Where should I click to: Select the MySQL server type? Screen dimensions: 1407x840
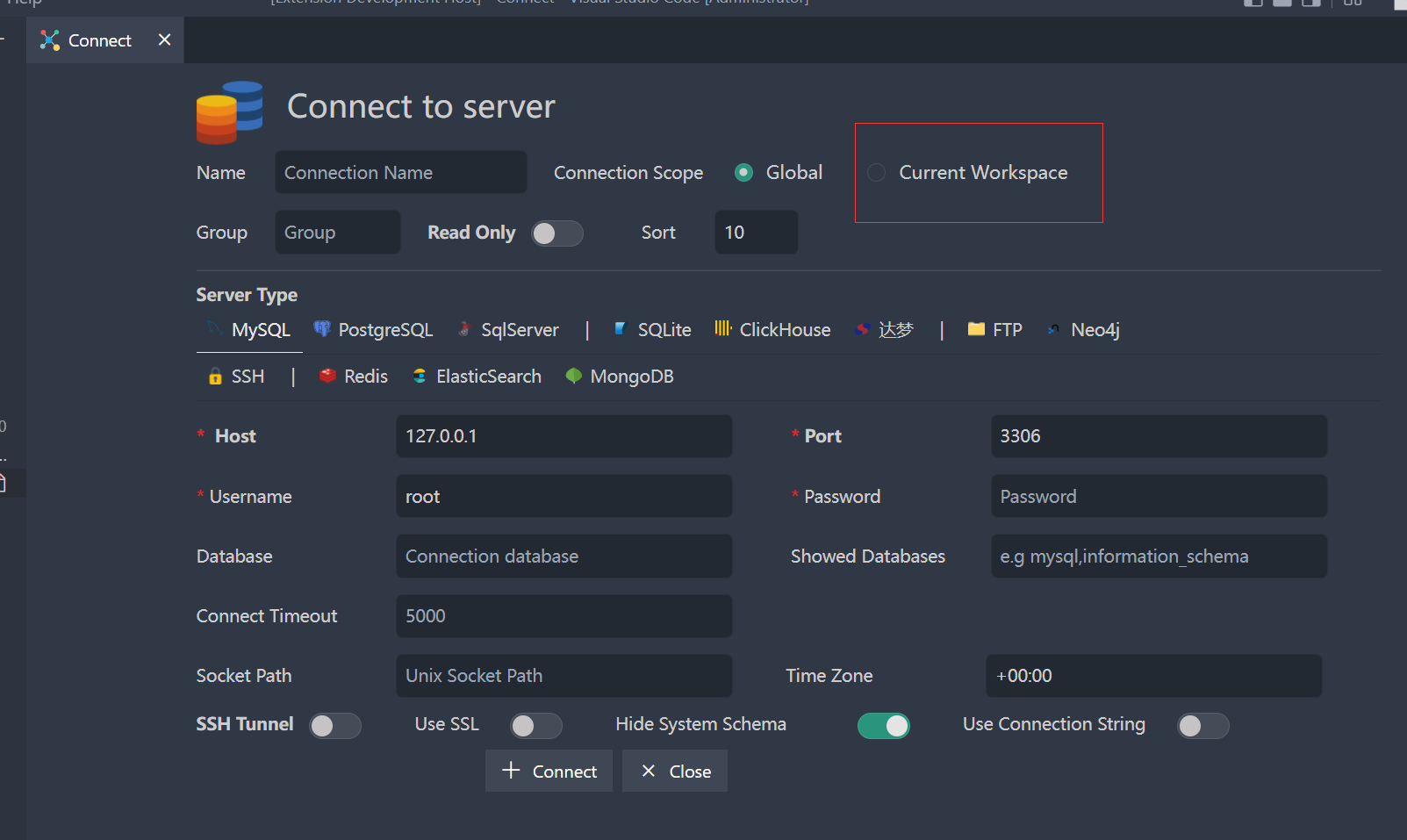click(261, 329)
